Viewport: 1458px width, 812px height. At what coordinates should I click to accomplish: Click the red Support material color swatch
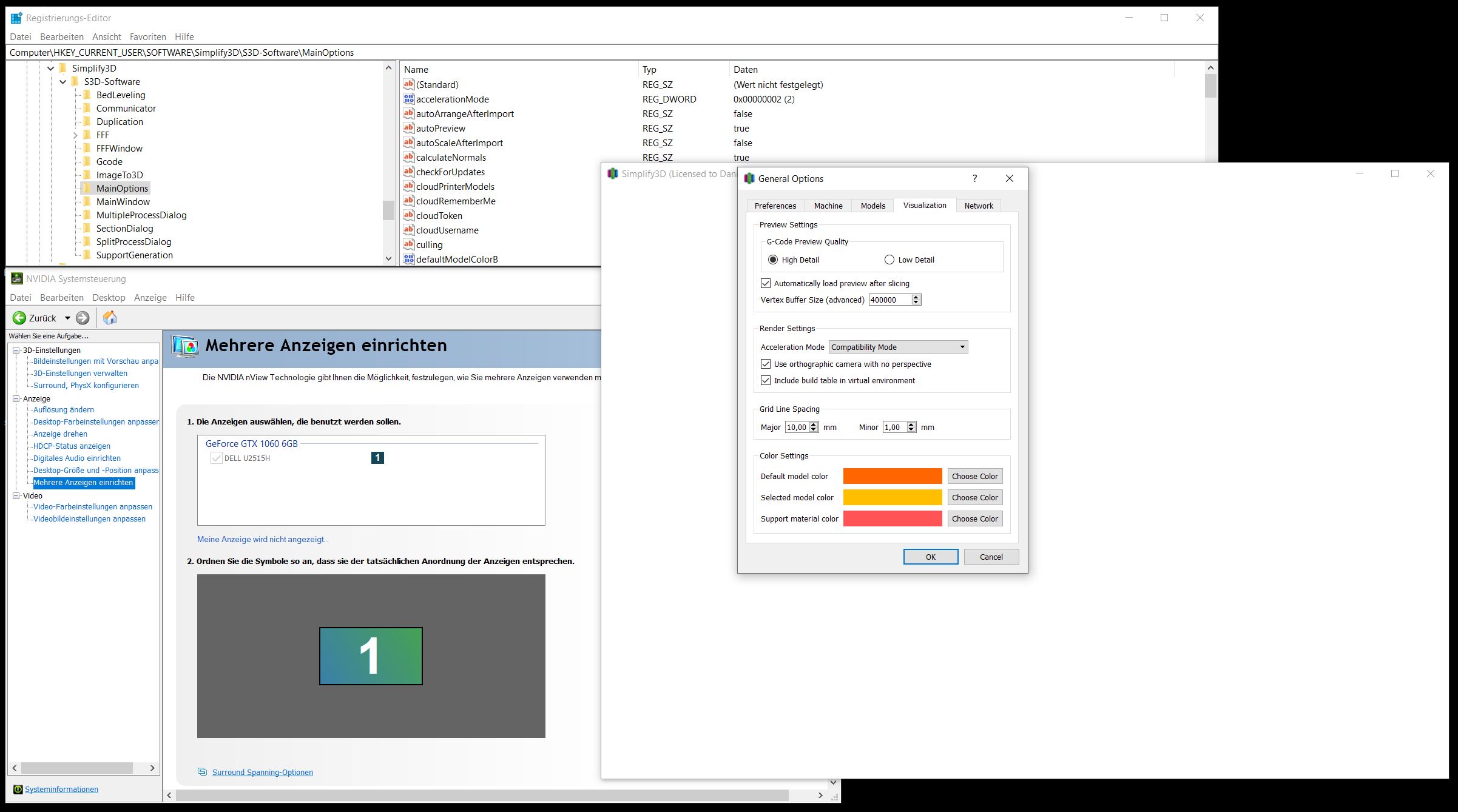[893, 518]
